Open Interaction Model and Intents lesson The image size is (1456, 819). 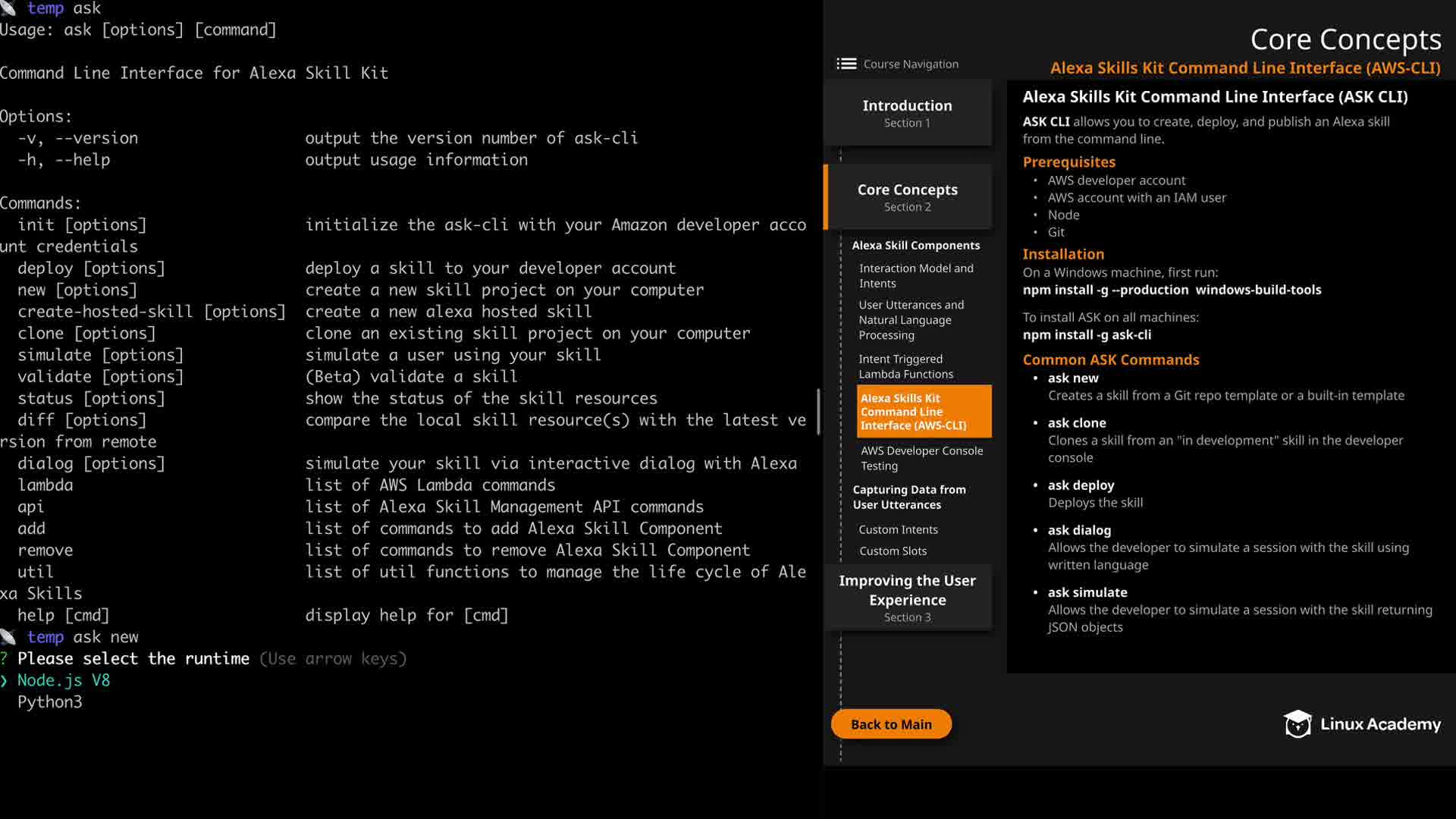coord(916,275)
